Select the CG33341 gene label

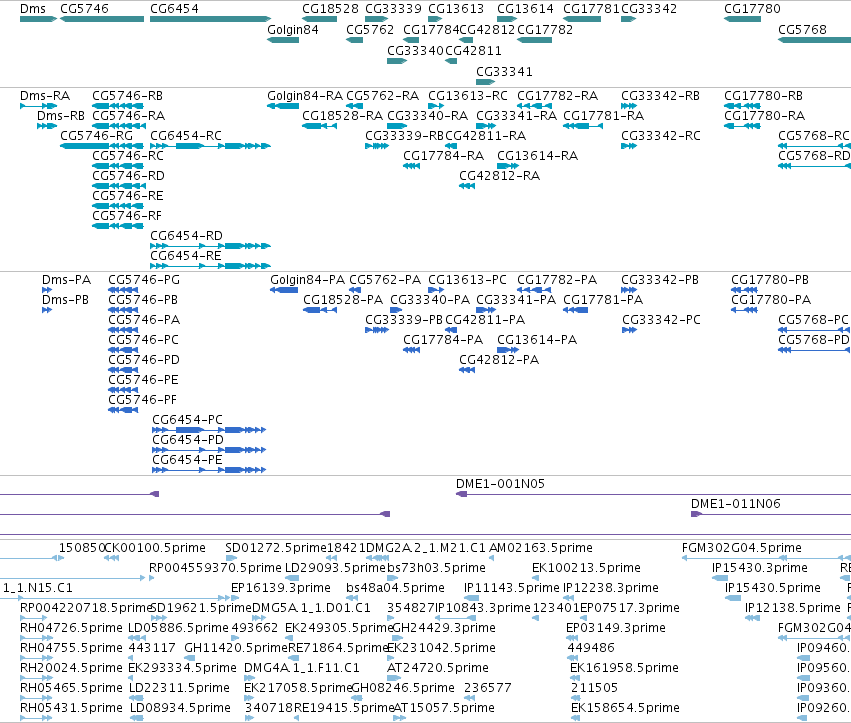click(504, 72)
